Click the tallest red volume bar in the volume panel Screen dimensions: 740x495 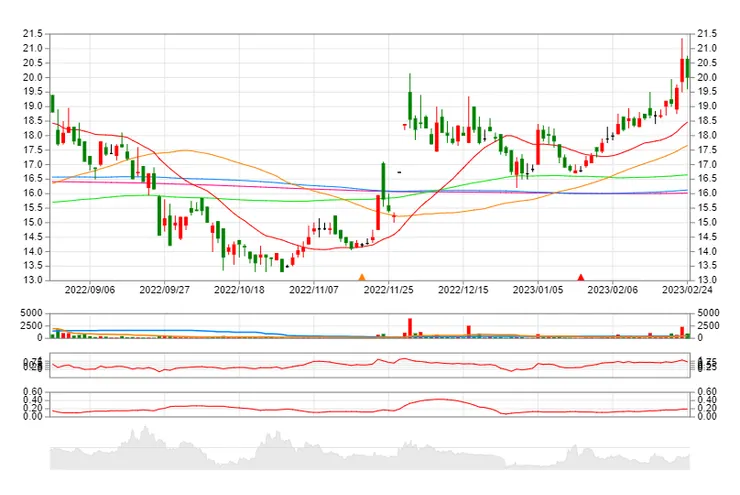(410, 328)
